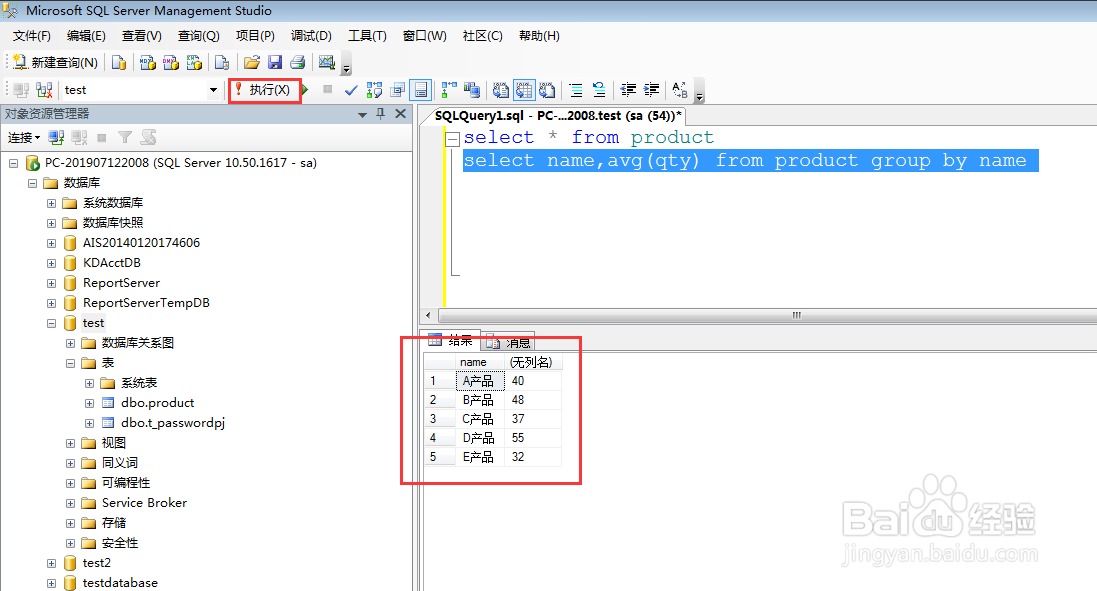The width and height of the screenshot is (1097, 591).
Task: Toggle Include Client Statistics
Action: click(x=472, y=90)
